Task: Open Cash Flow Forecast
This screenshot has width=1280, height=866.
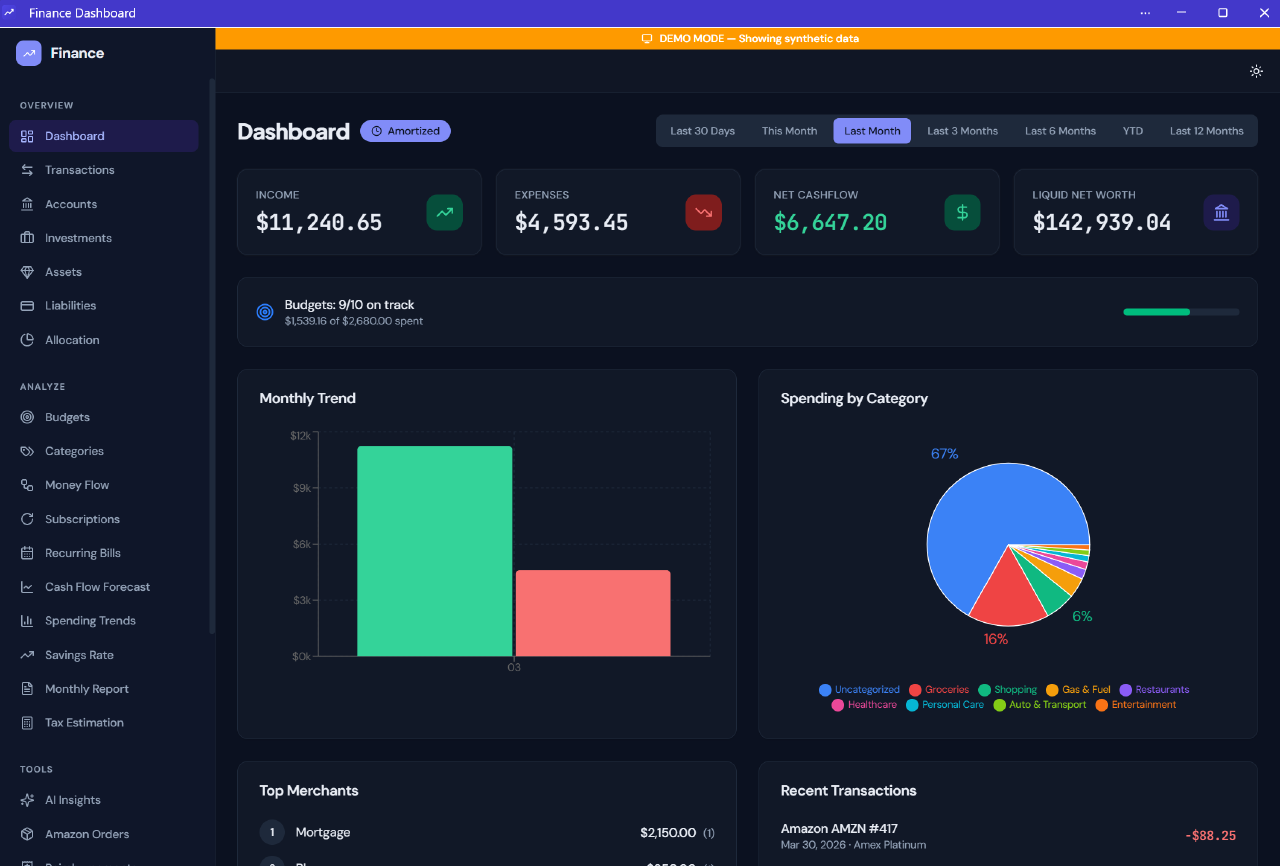Action: click(98, 586)
